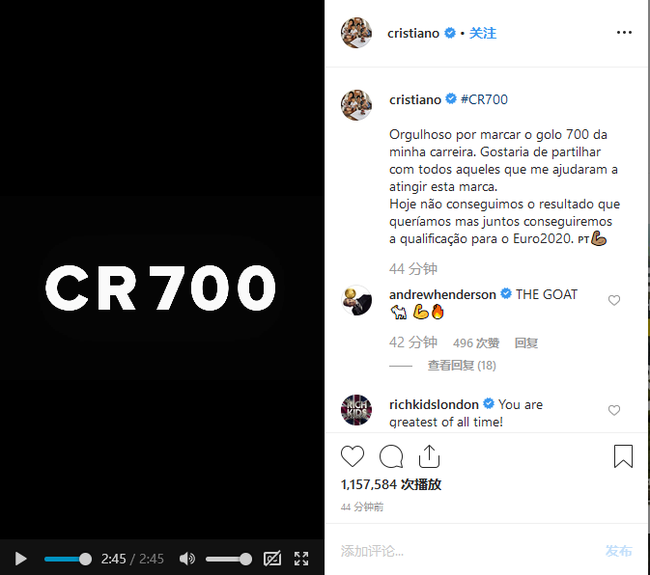Follow cristiano with 关注 link
The height and width of the screenshot is (575, 650).
click(483, 33)
